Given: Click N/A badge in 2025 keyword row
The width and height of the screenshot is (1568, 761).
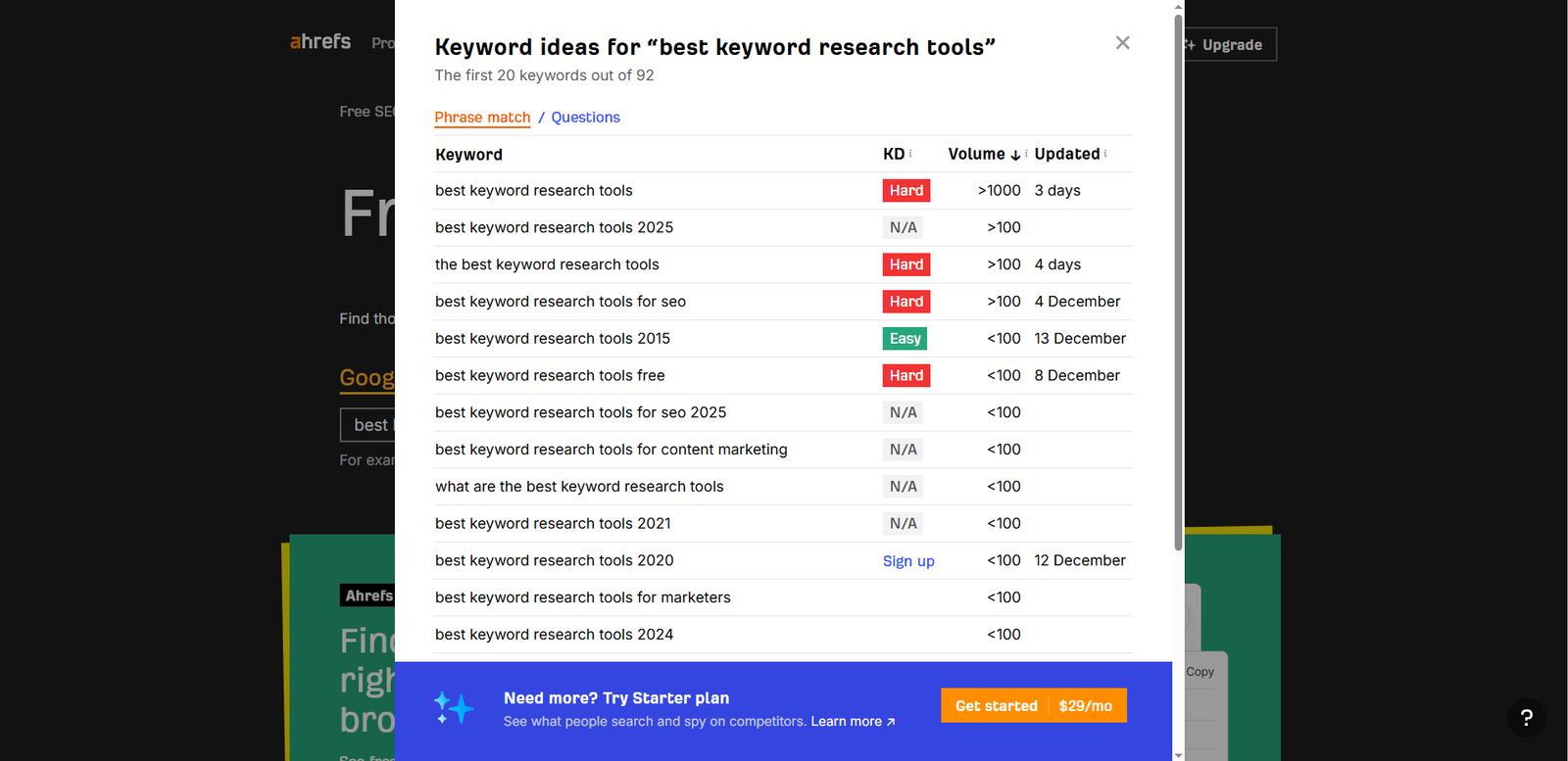Looking at the screenshot, I should 904,227.
